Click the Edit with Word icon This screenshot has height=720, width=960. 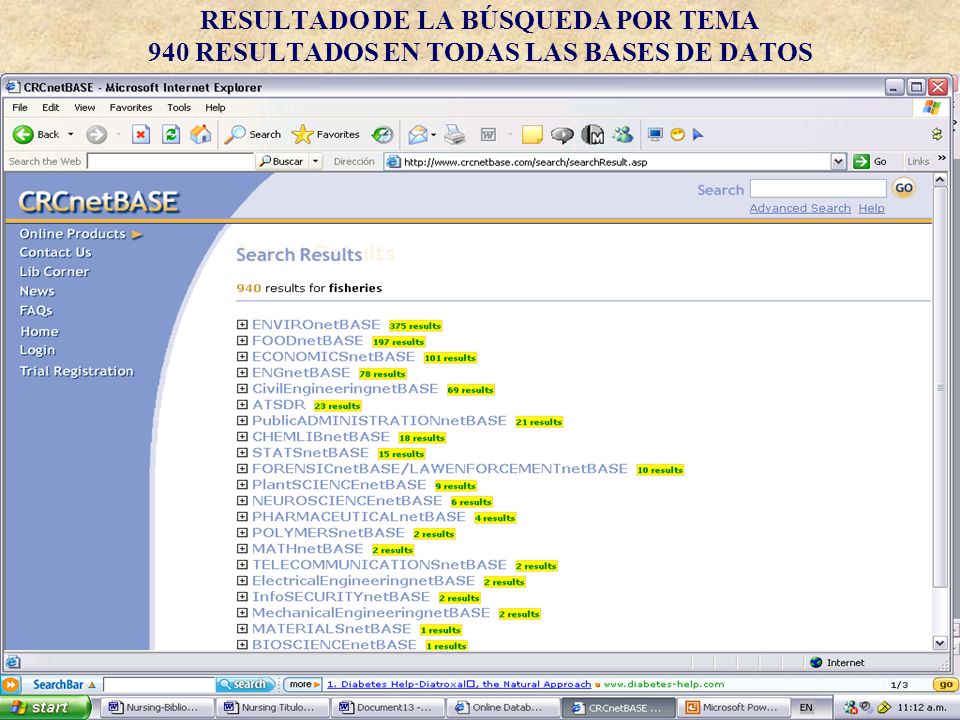(488, 134)
